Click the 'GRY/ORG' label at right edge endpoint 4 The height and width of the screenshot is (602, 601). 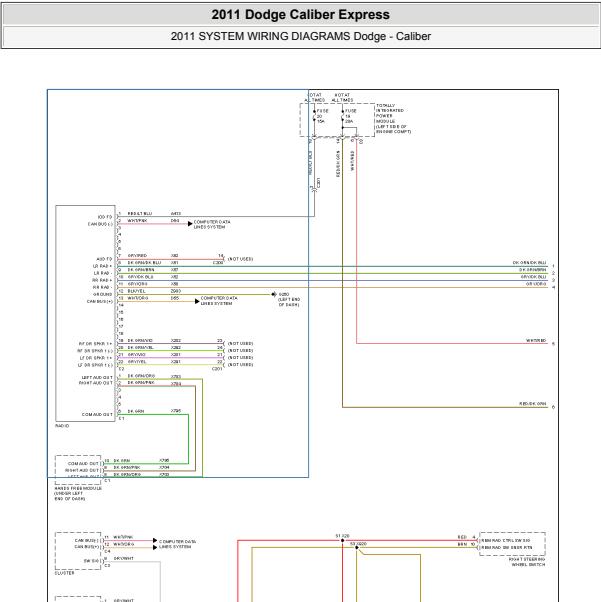(x=536, y=284)
